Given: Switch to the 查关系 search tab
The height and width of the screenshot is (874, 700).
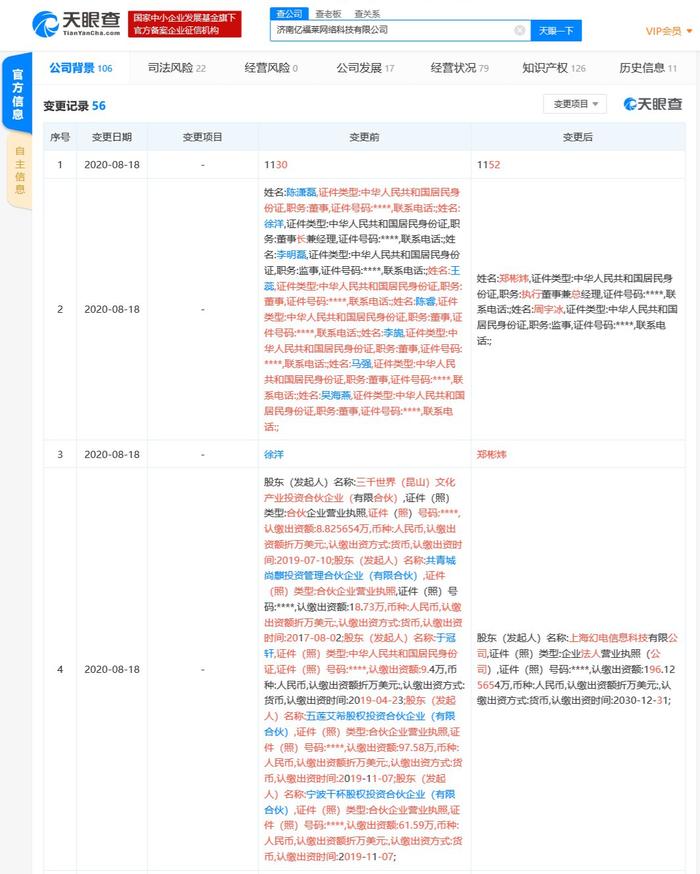Looking at the screenshot, I should pyautogui.click(x=367, y=13).
